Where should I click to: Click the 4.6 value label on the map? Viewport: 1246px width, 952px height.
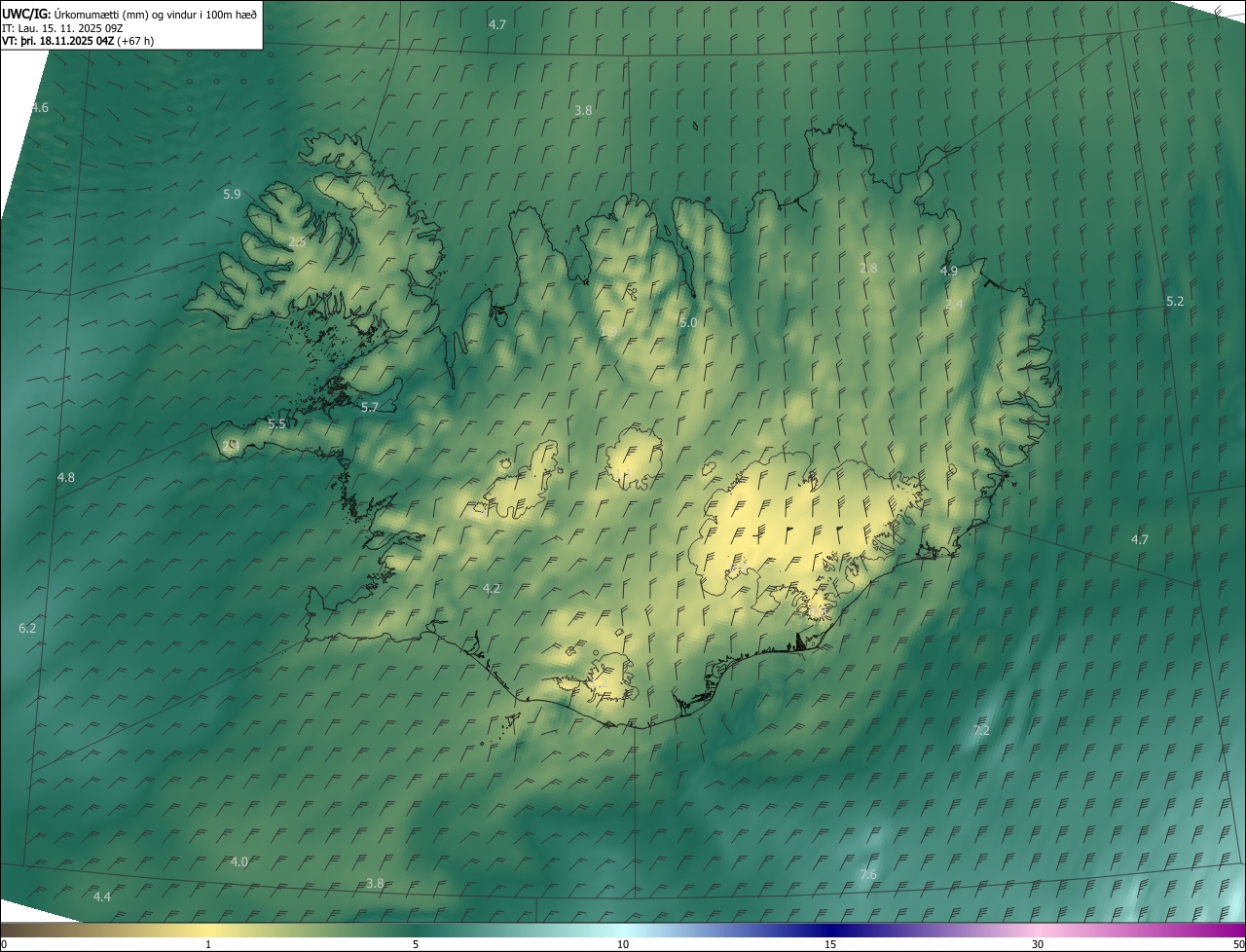coord(39,107)
